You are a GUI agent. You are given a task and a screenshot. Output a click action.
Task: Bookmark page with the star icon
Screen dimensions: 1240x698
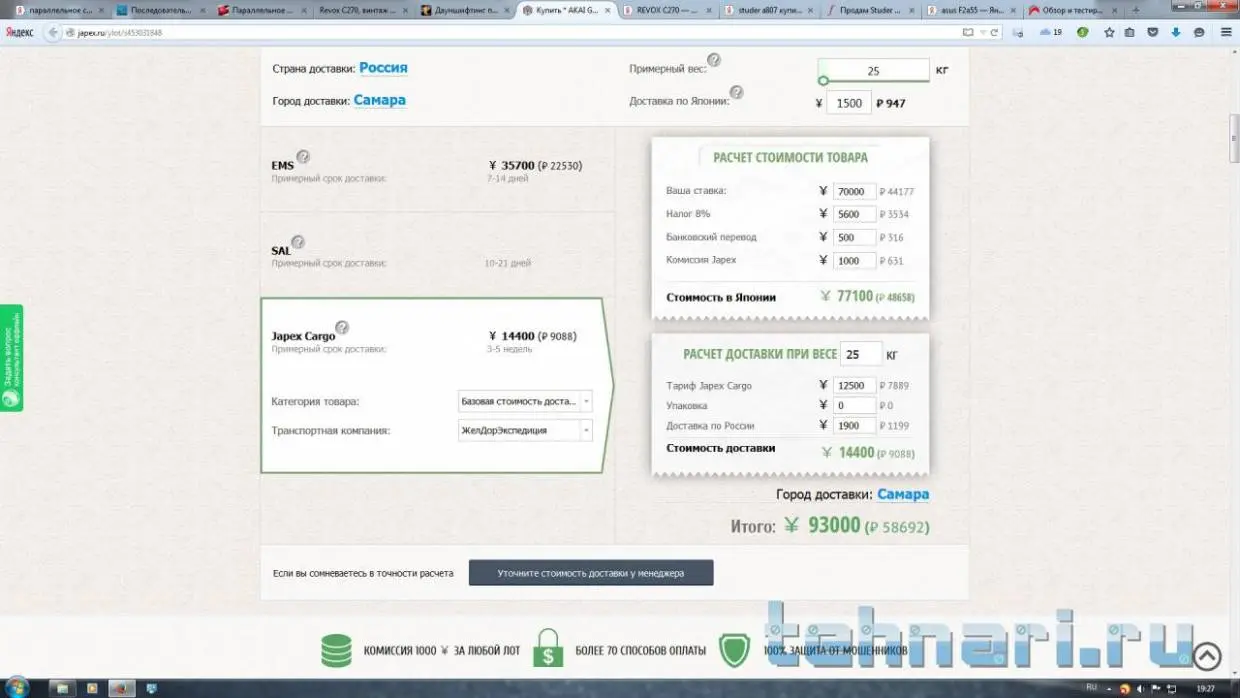pos(1109,32)
